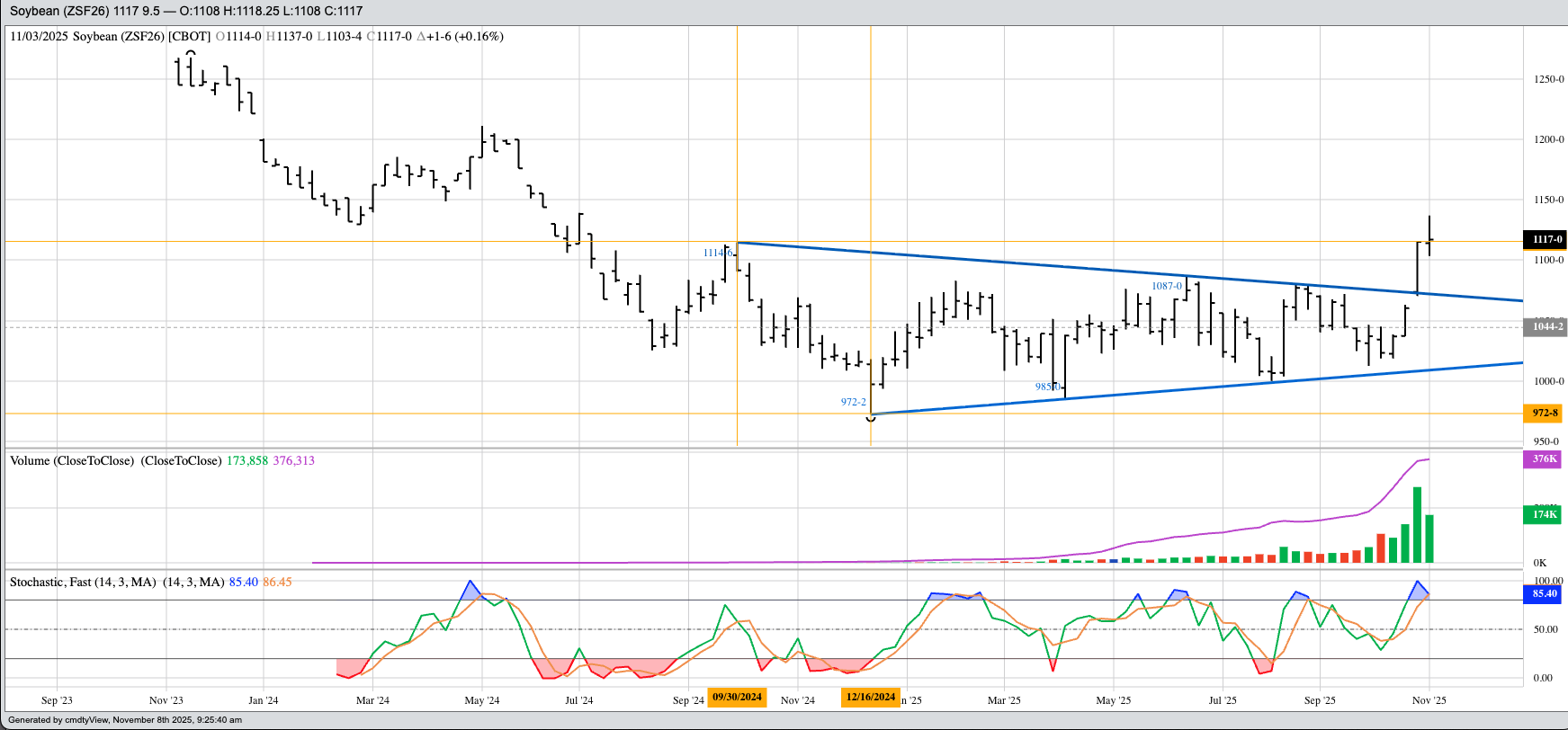The image size is (1568, 730).
Task: Select the 09/30/2024 date marker
Action: (x=737, y=697)
